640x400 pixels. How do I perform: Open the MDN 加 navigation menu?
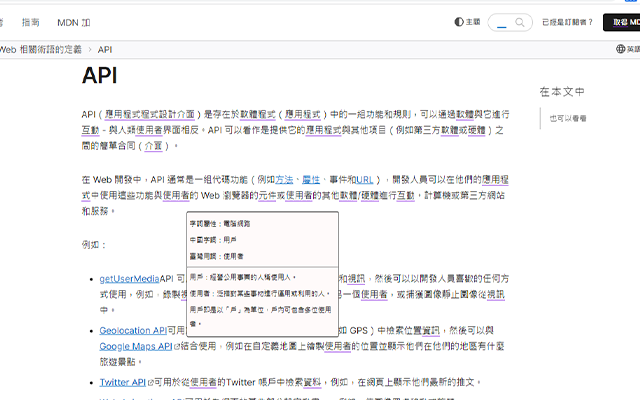coord(73,22)
